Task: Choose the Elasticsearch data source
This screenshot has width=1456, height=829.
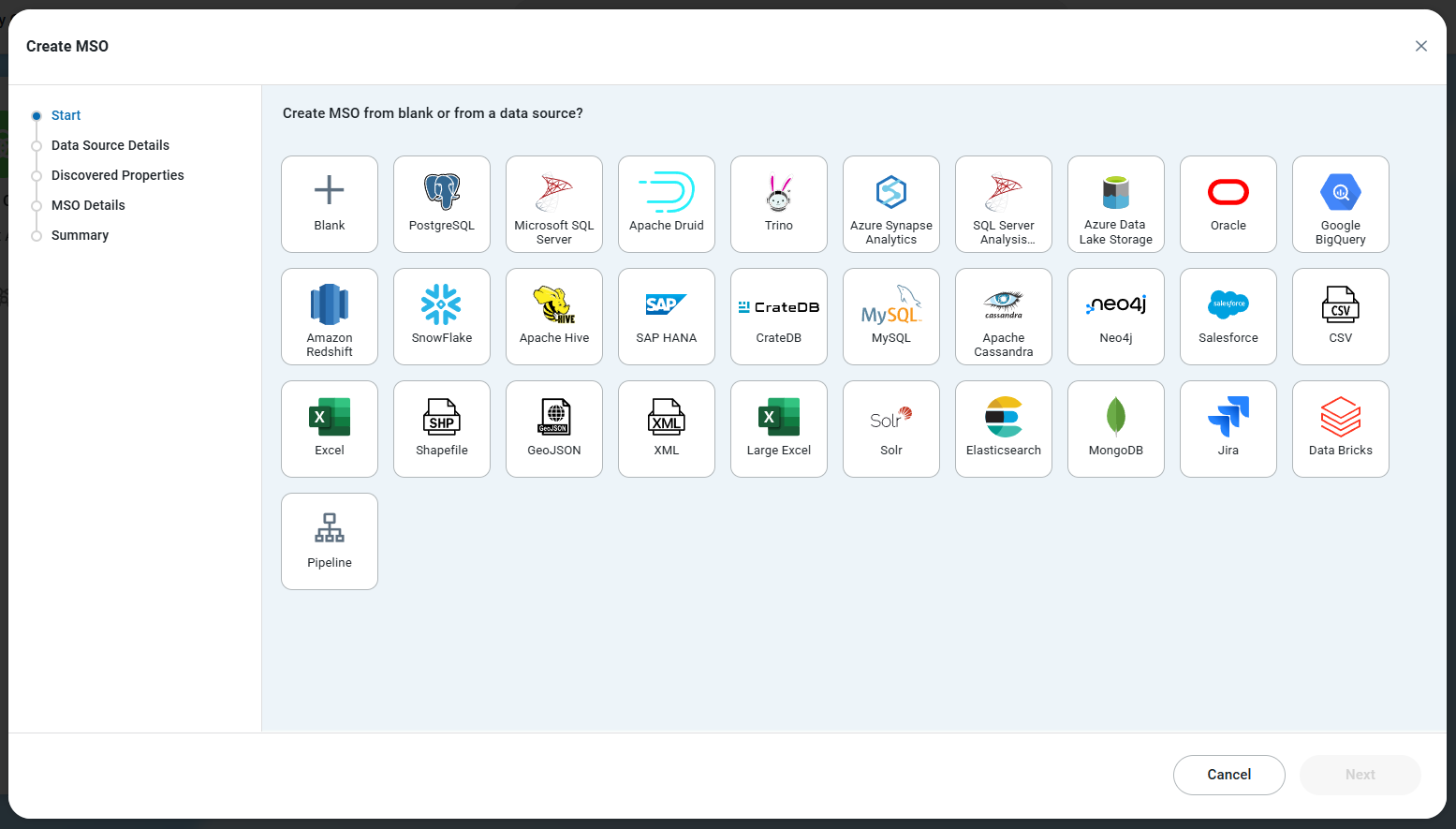Action: [1004, 429]
